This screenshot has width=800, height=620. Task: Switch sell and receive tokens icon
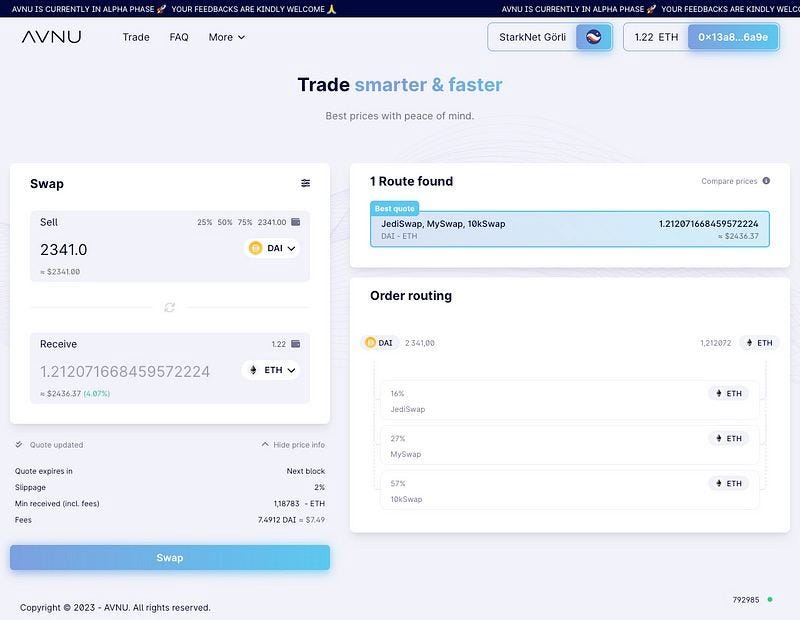click(169, 307)
